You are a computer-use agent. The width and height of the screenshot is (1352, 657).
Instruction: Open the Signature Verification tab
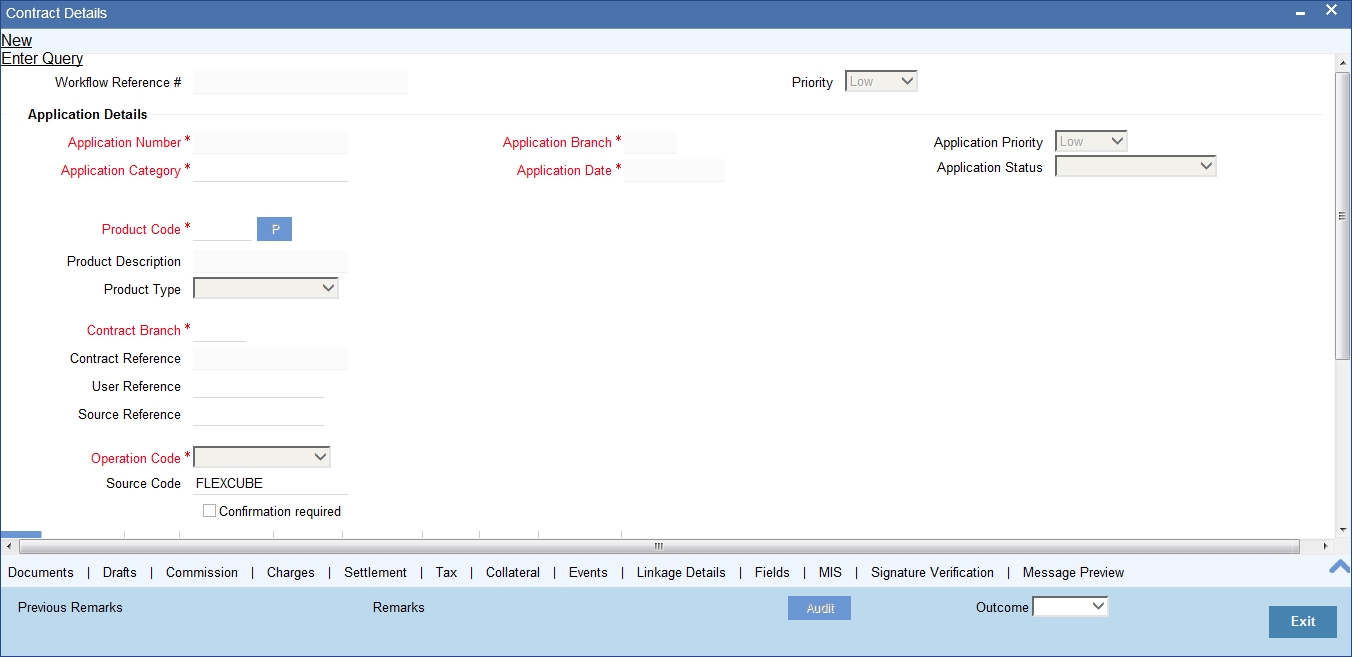click(x=932, y=573)
